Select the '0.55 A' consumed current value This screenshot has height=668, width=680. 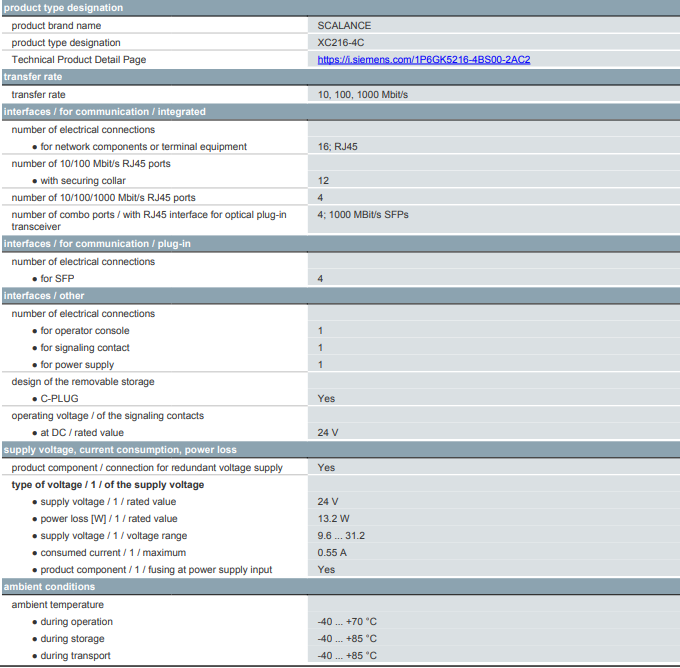332,553
